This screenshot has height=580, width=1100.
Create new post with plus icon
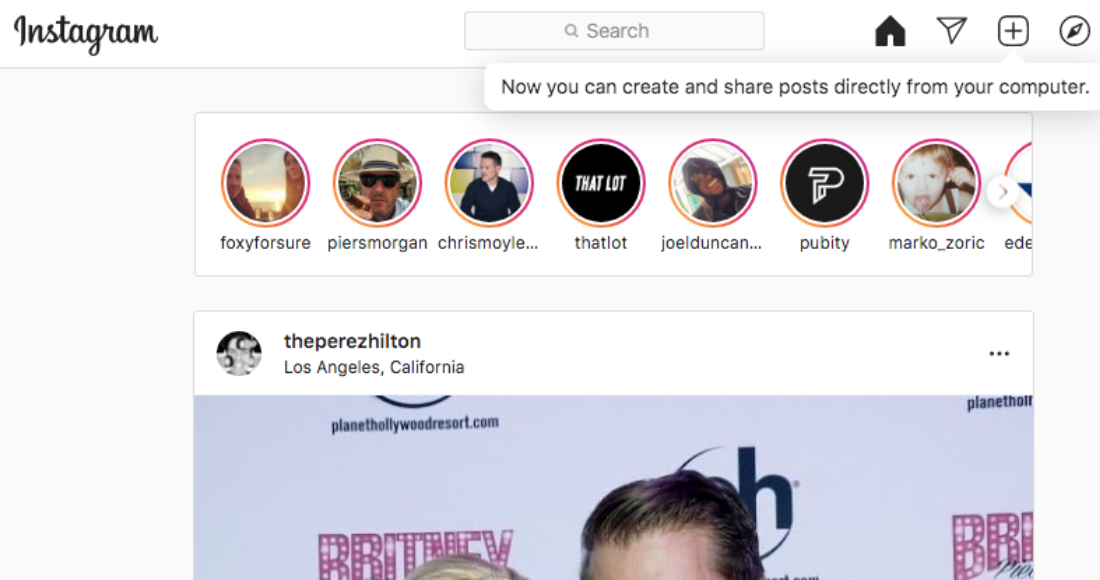coord(1013,31)
